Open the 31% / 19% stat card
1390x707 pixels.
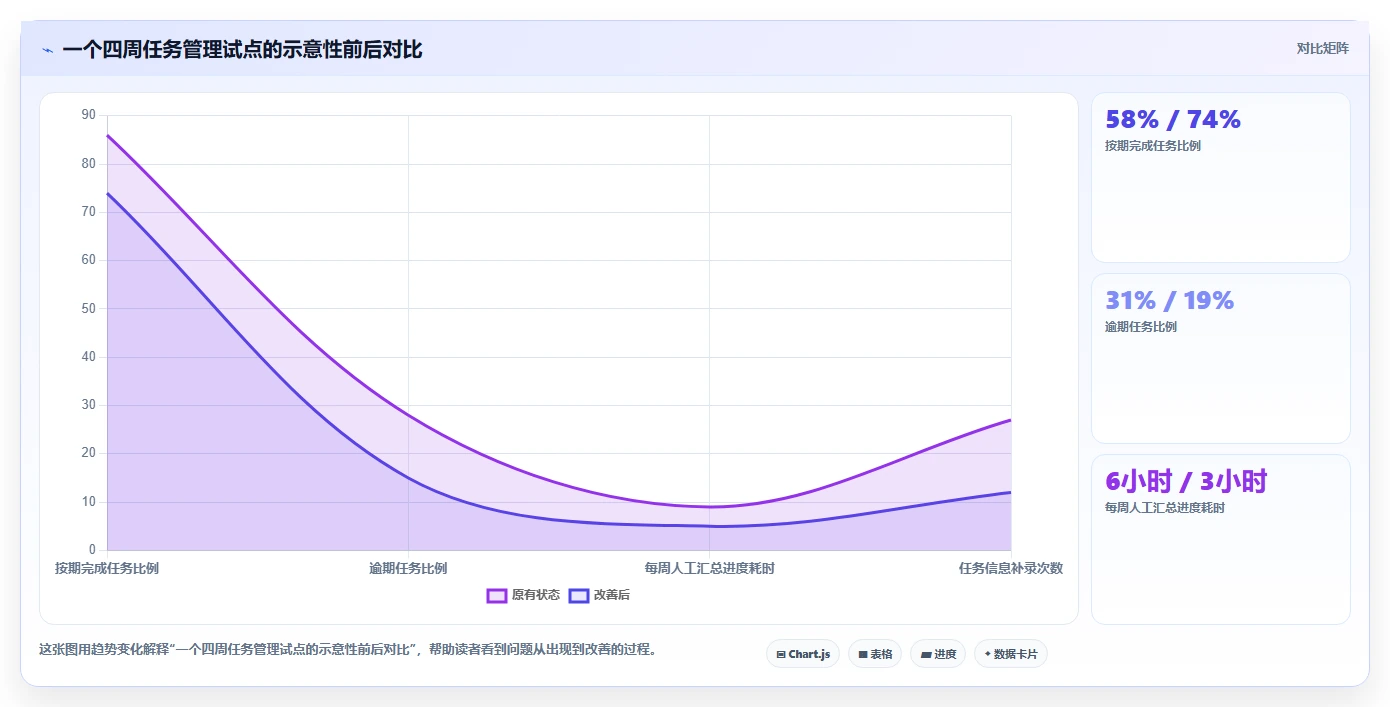[x=1221, y=359]
